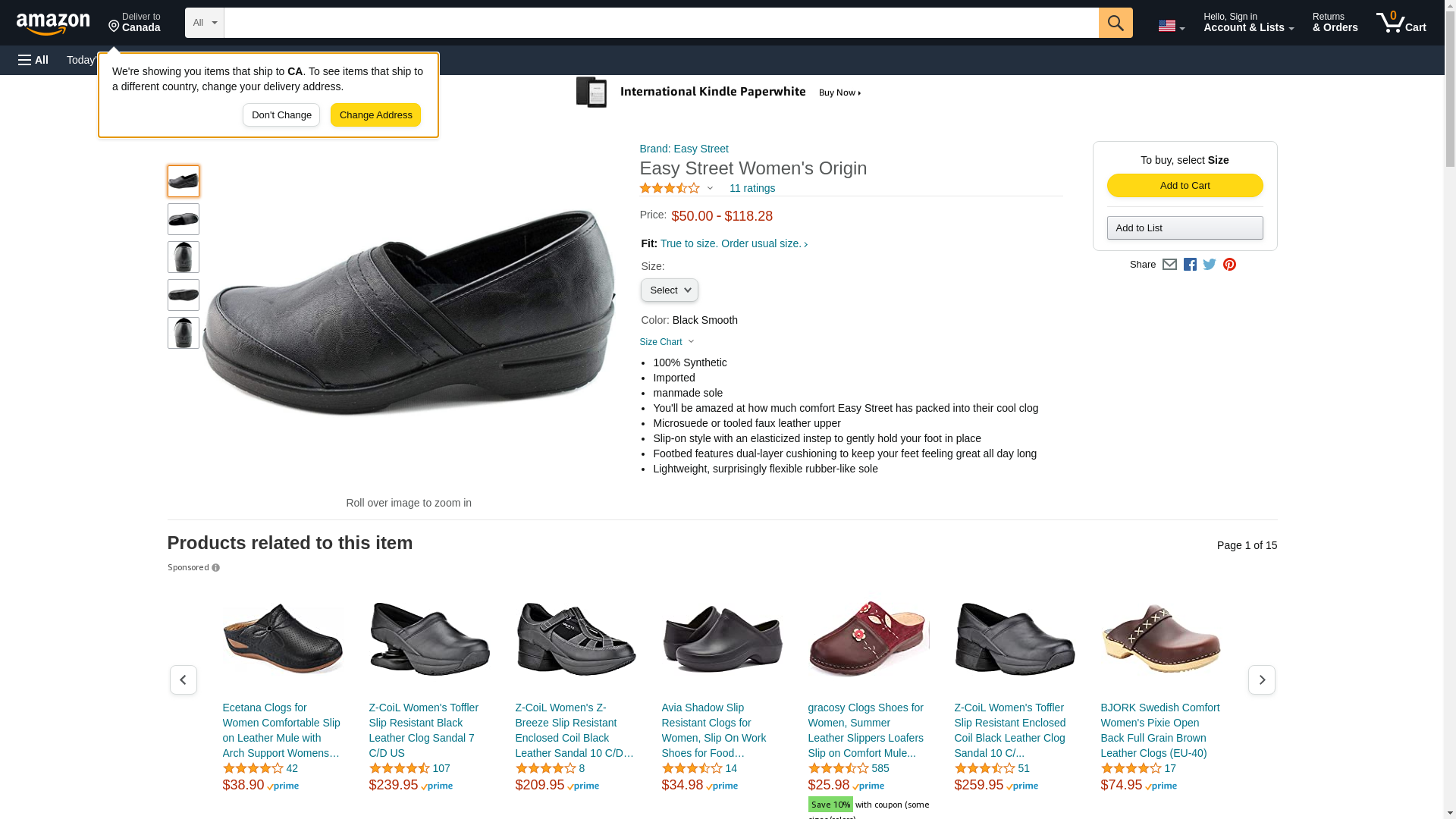
Task: Click the Amazon logo
Action: click(53, 24)
